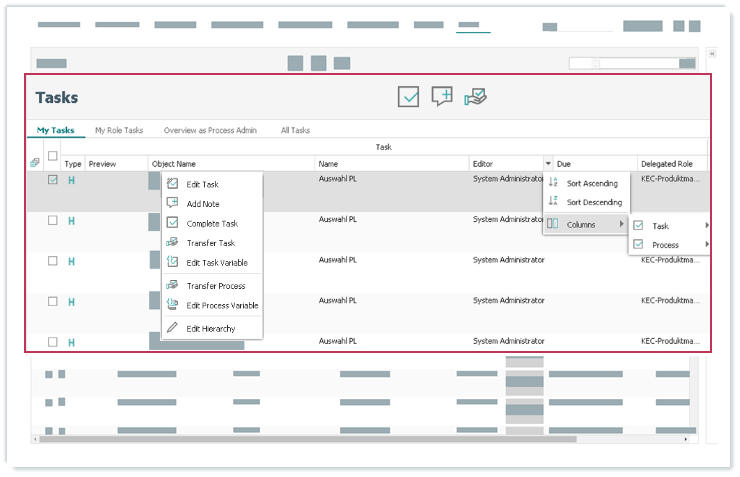Toggle the Task columns checkbox in submenu
Screen dimensions: 740x477
639,226
